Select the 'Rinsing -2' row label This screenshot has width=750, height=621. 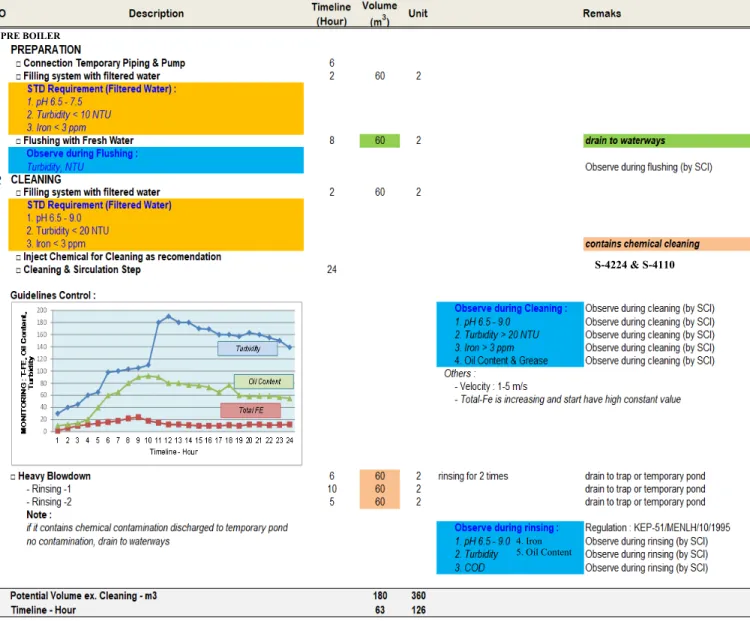pos(49,502)
